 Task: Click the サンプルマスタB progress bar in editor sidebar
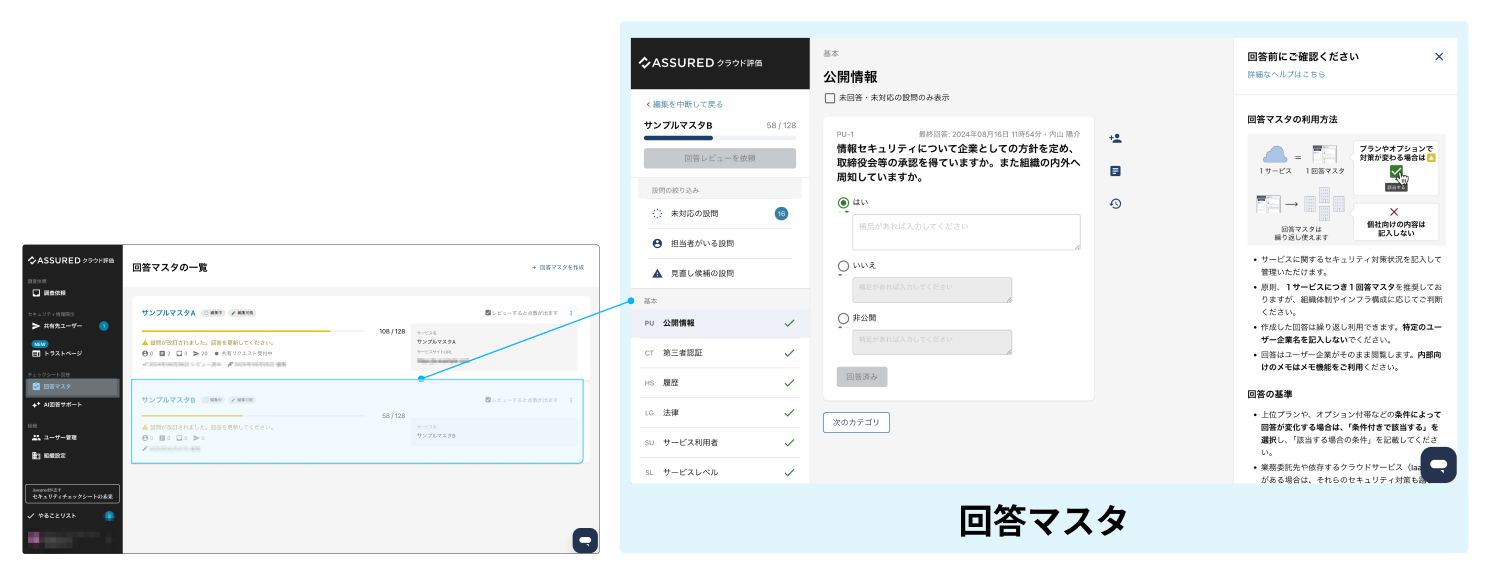click(x=720, y=138)
